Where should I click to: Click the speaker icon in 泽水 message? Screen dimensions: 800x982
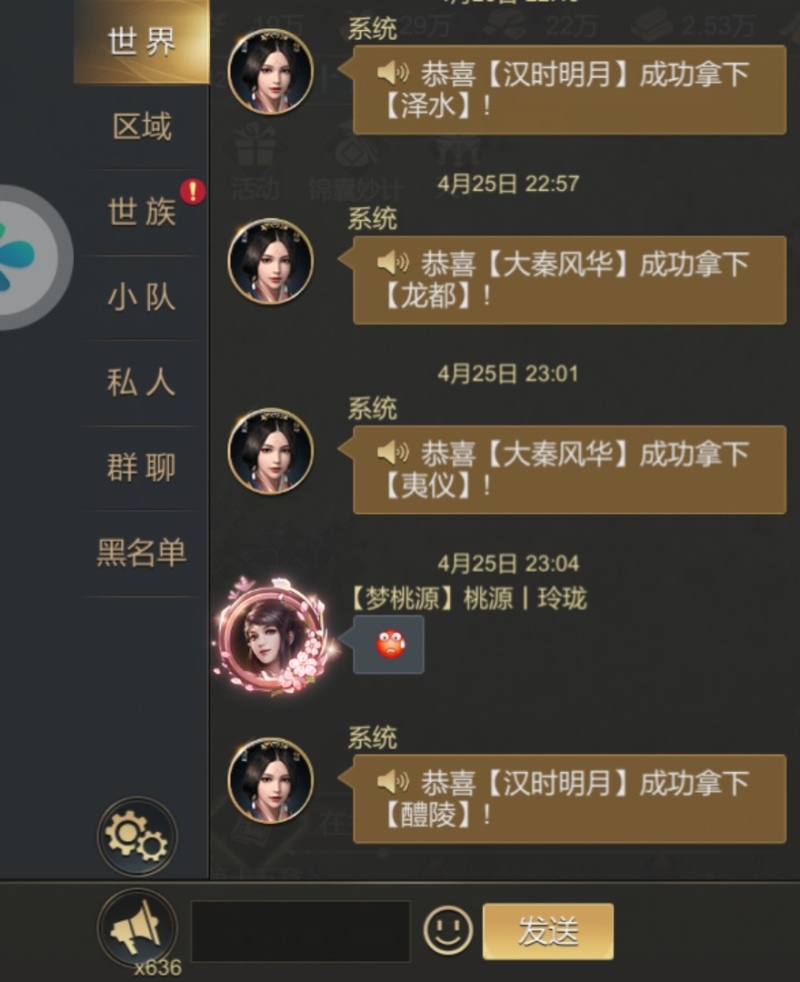[393, 73]
